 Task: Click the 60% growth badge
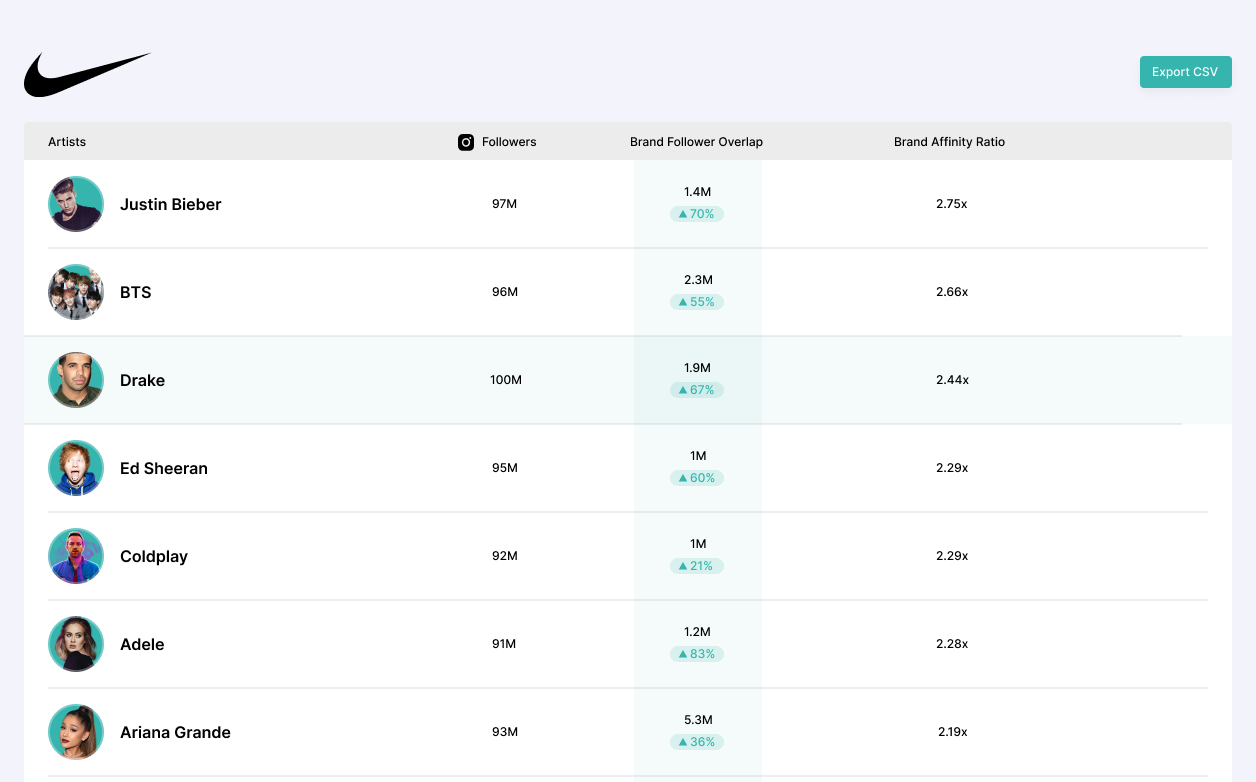697,478
